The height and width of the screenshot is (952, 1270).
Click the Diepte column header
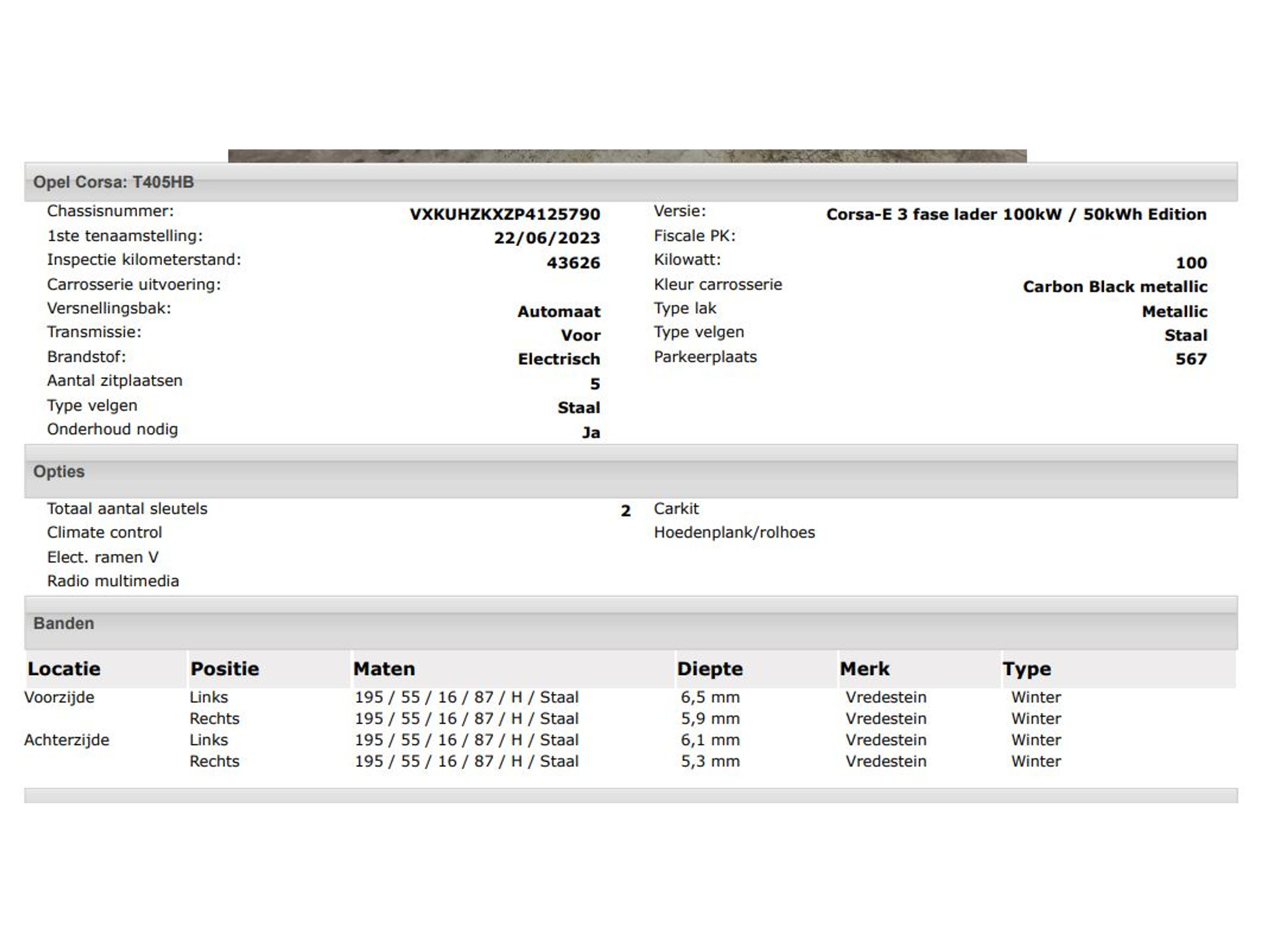[709, 668]
